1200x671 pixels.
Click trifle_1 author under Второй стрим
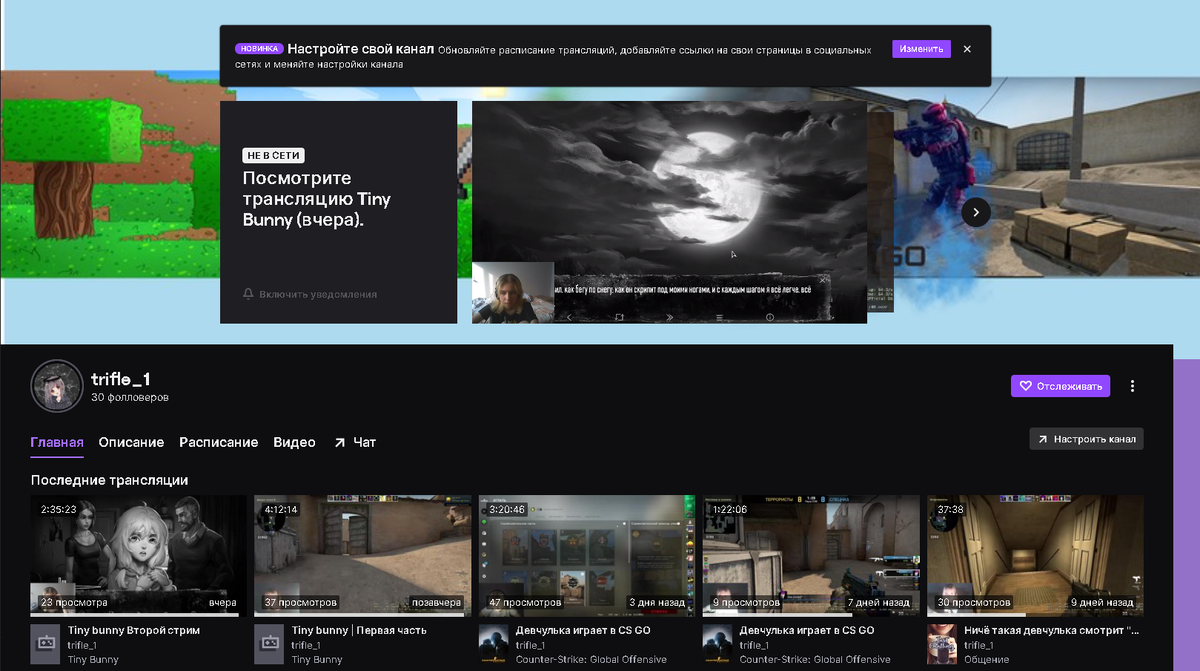click(x=82, y=646)
